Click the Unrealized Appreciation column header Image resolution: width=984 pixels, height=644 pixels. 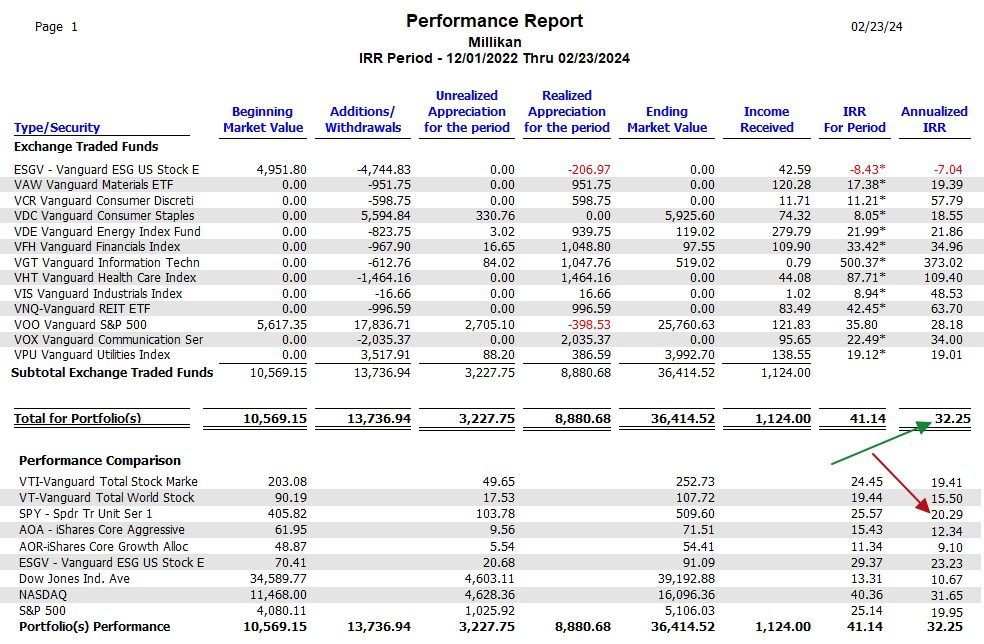pyautogui.click(x=466, y=111)
